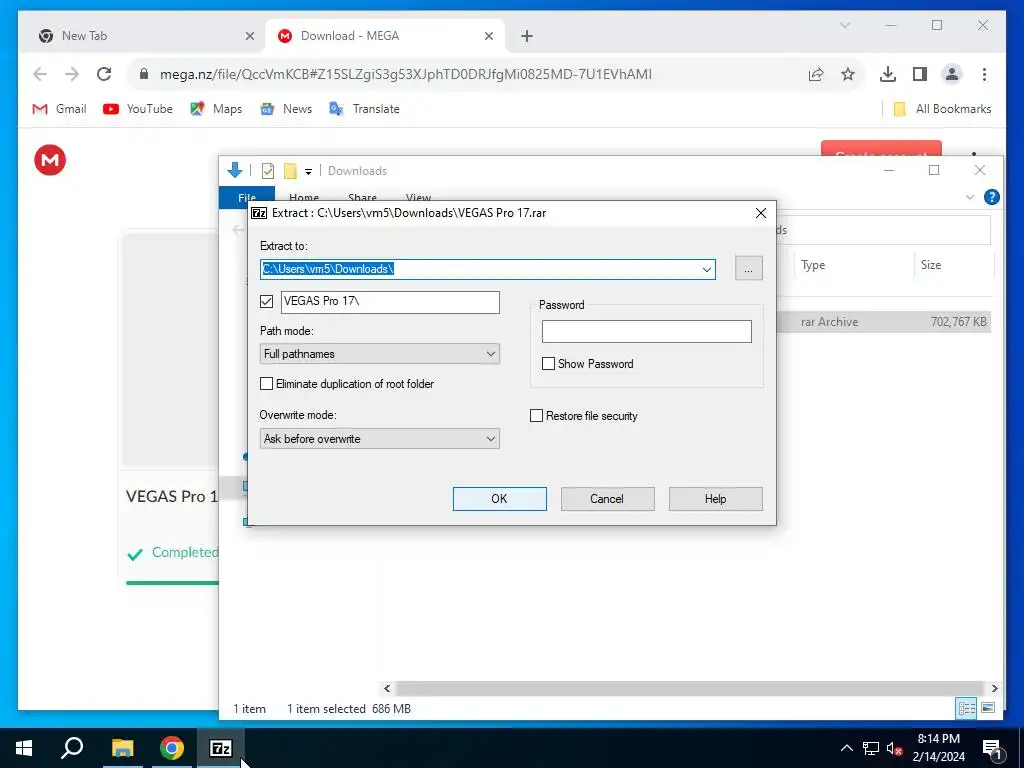The image size is (1024, 768).
Task: Open Chrome tab search chevron
Action: (844, 25)
